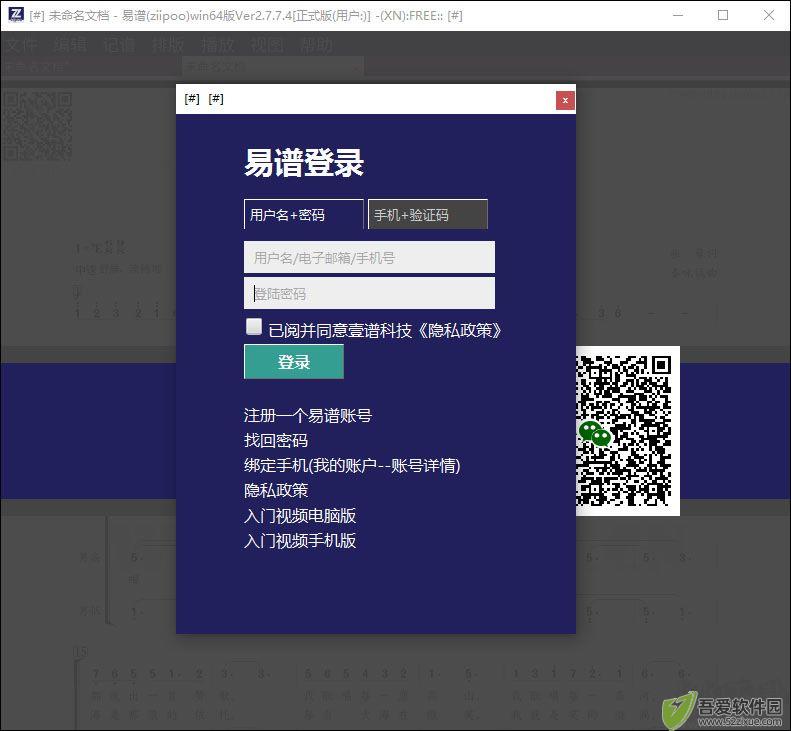
Task: Click the 找回密码 link
Action: tap(276, 440)
